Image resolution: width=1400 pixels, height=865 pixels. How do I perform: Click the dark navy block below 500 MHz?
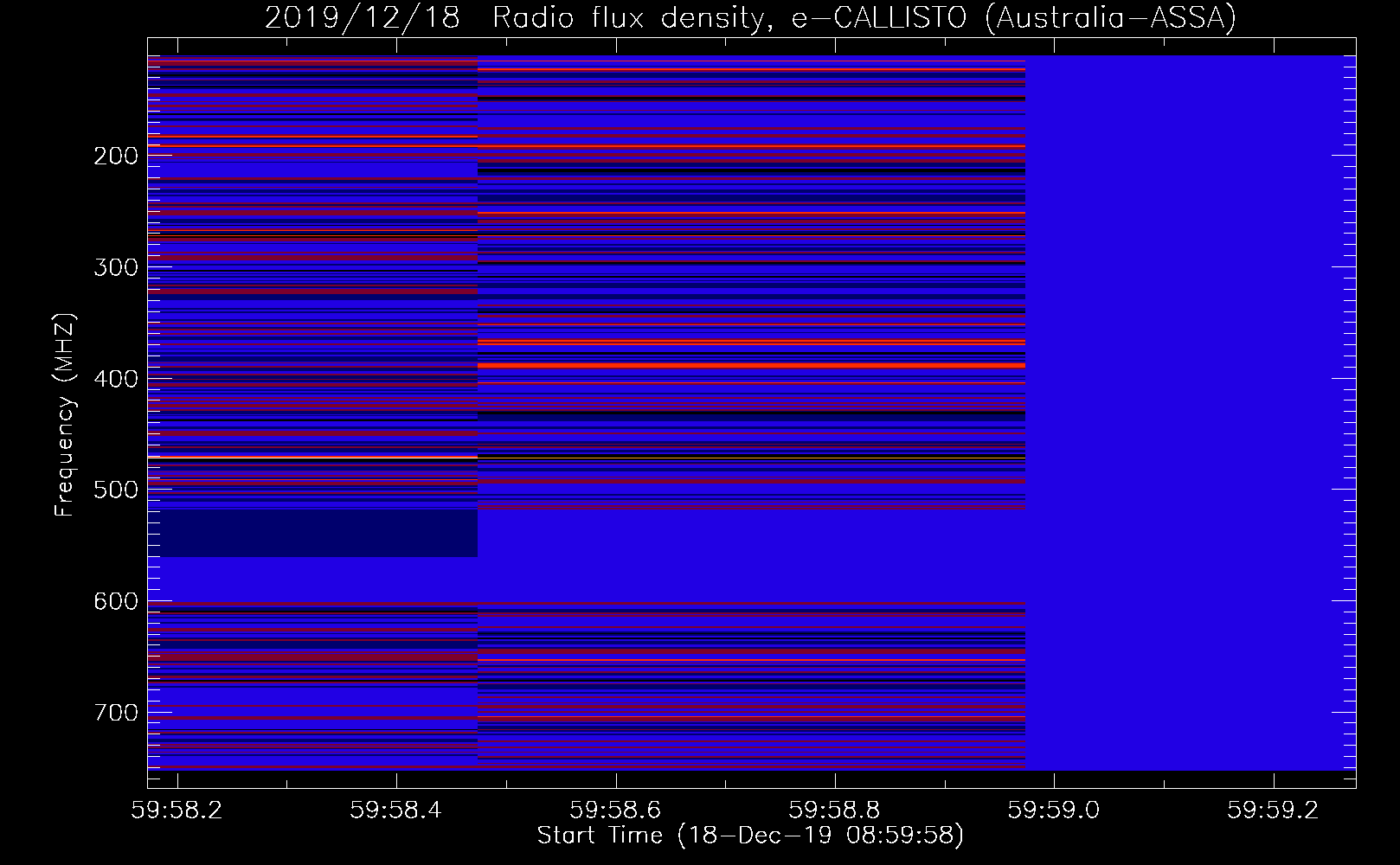[x=312, y=534]
